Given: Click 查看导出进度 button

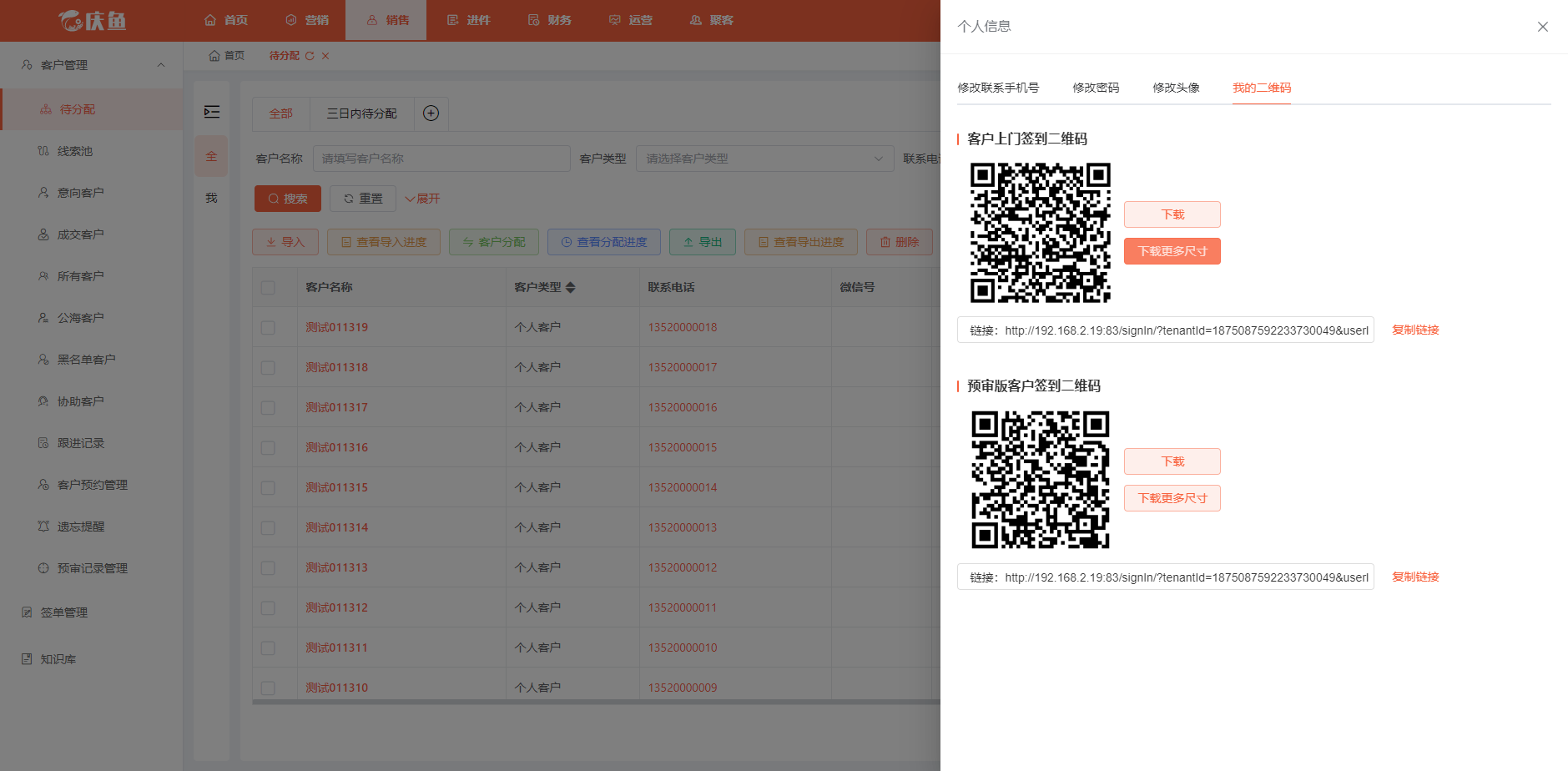Looking at the screenshot, I should point(801,242).
